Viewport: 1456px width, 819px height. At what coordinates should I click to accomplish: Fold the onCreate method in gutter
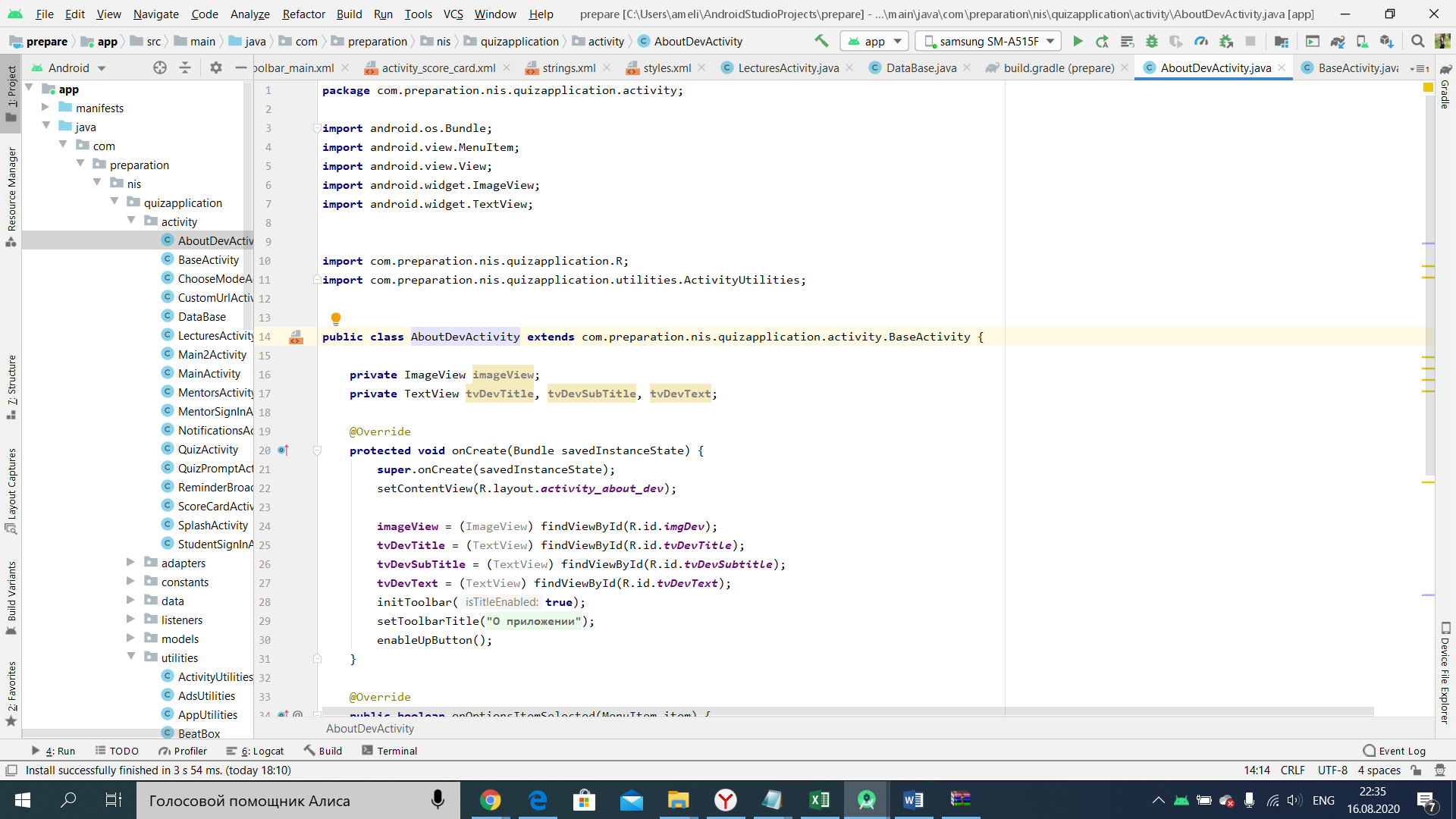pyautogui.click(x=318, y=450)
